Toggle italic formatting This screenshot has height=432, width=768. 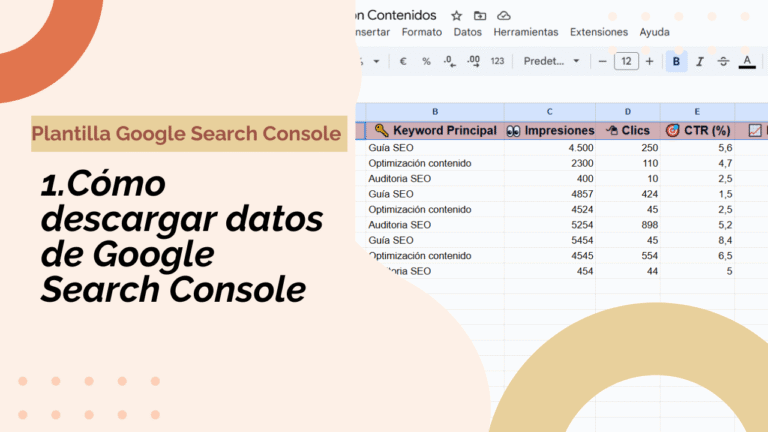tap(699, 61)
